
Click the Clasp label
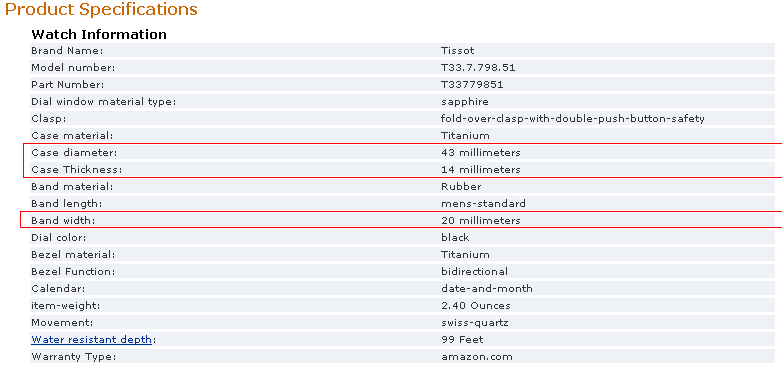pos(48,119)
